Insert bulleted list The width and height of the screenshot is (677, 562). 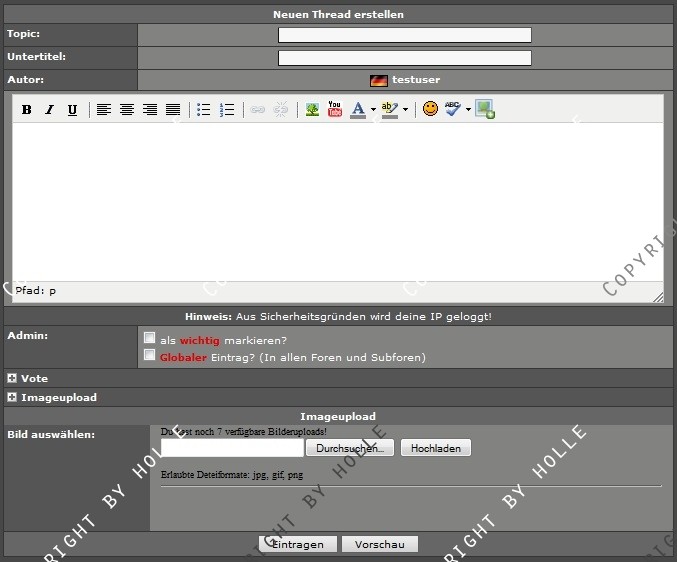(204, 110)
